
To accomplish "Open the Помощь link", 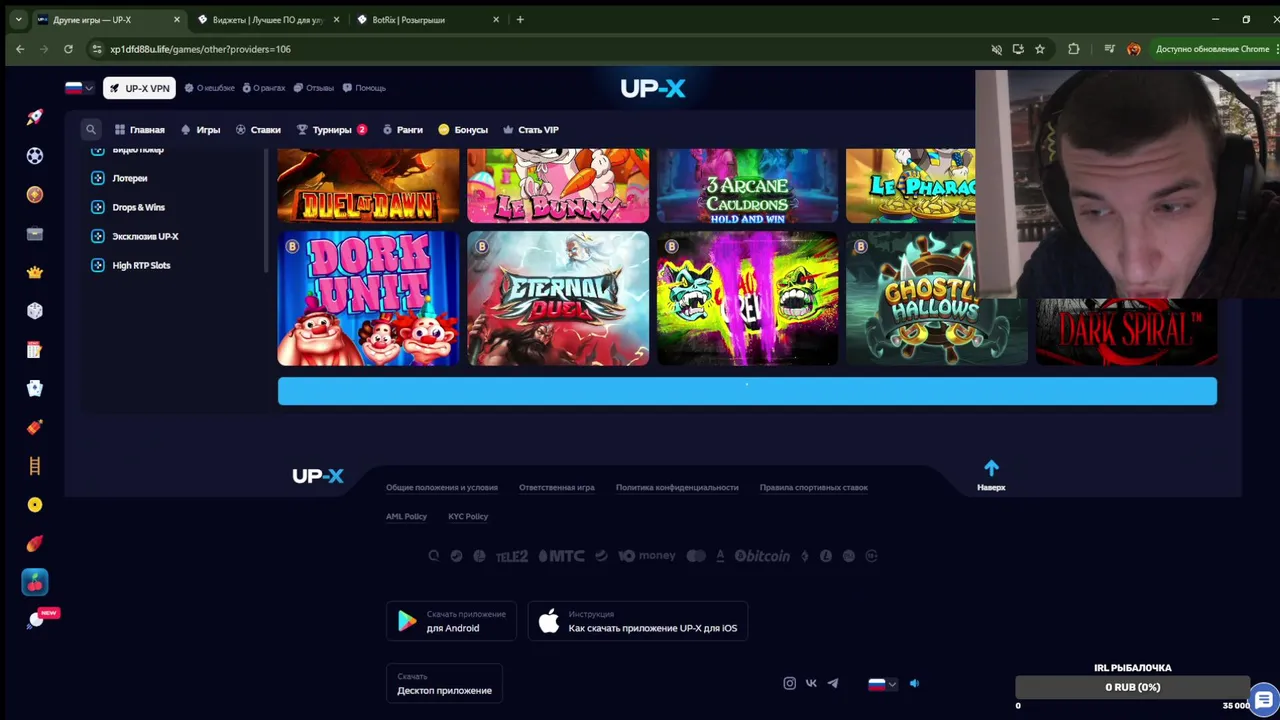I will pos(364,88).
